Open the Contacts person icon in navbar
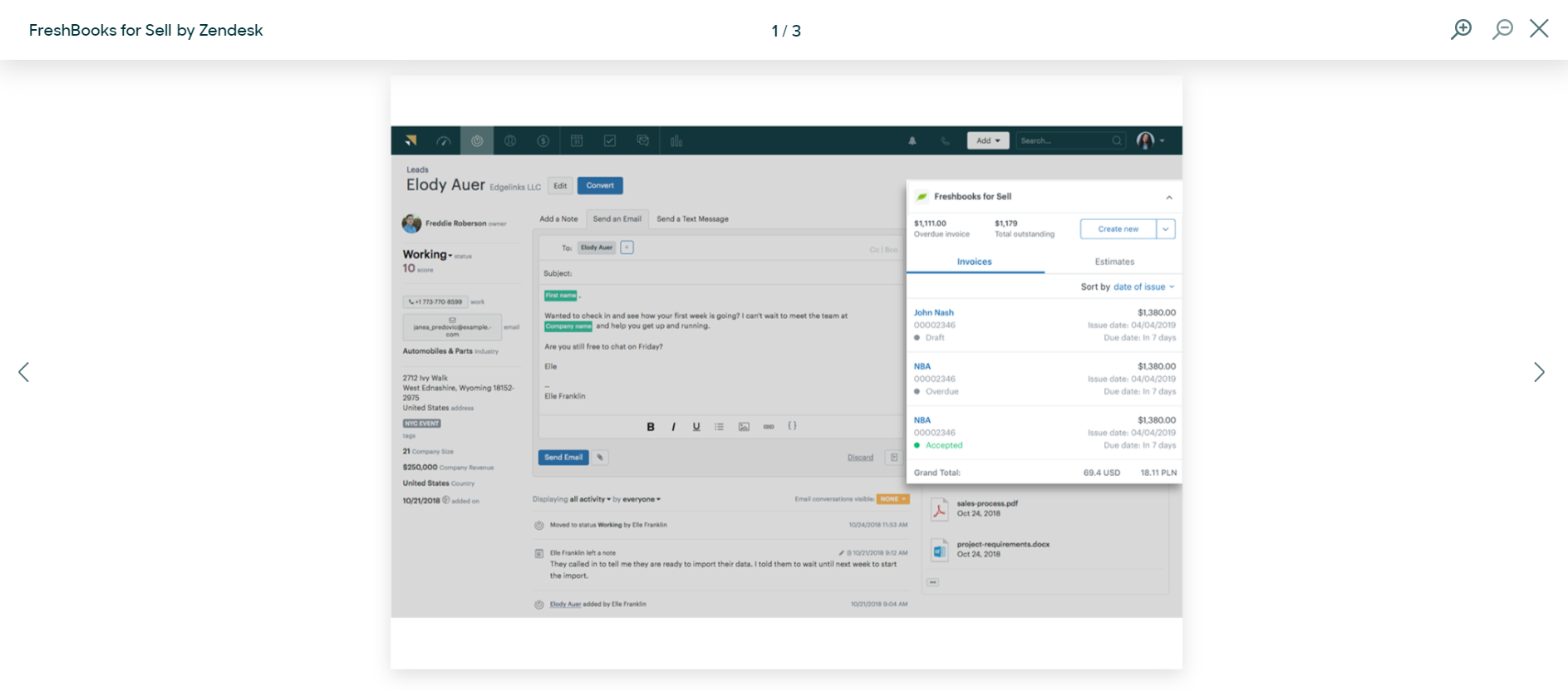 tap(510, 141)
